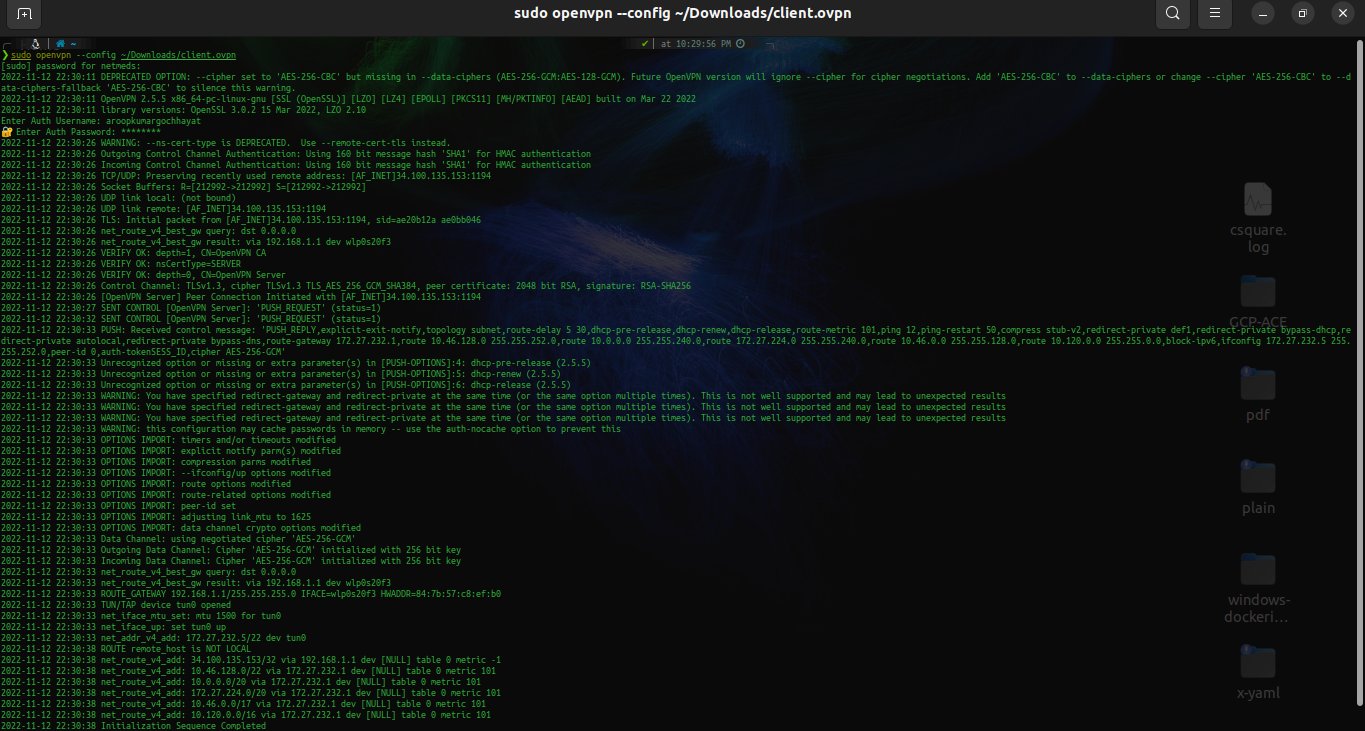Click 'Socket Buffers' log line
The width and height of the screenshot is (1365, 731).
184,187
